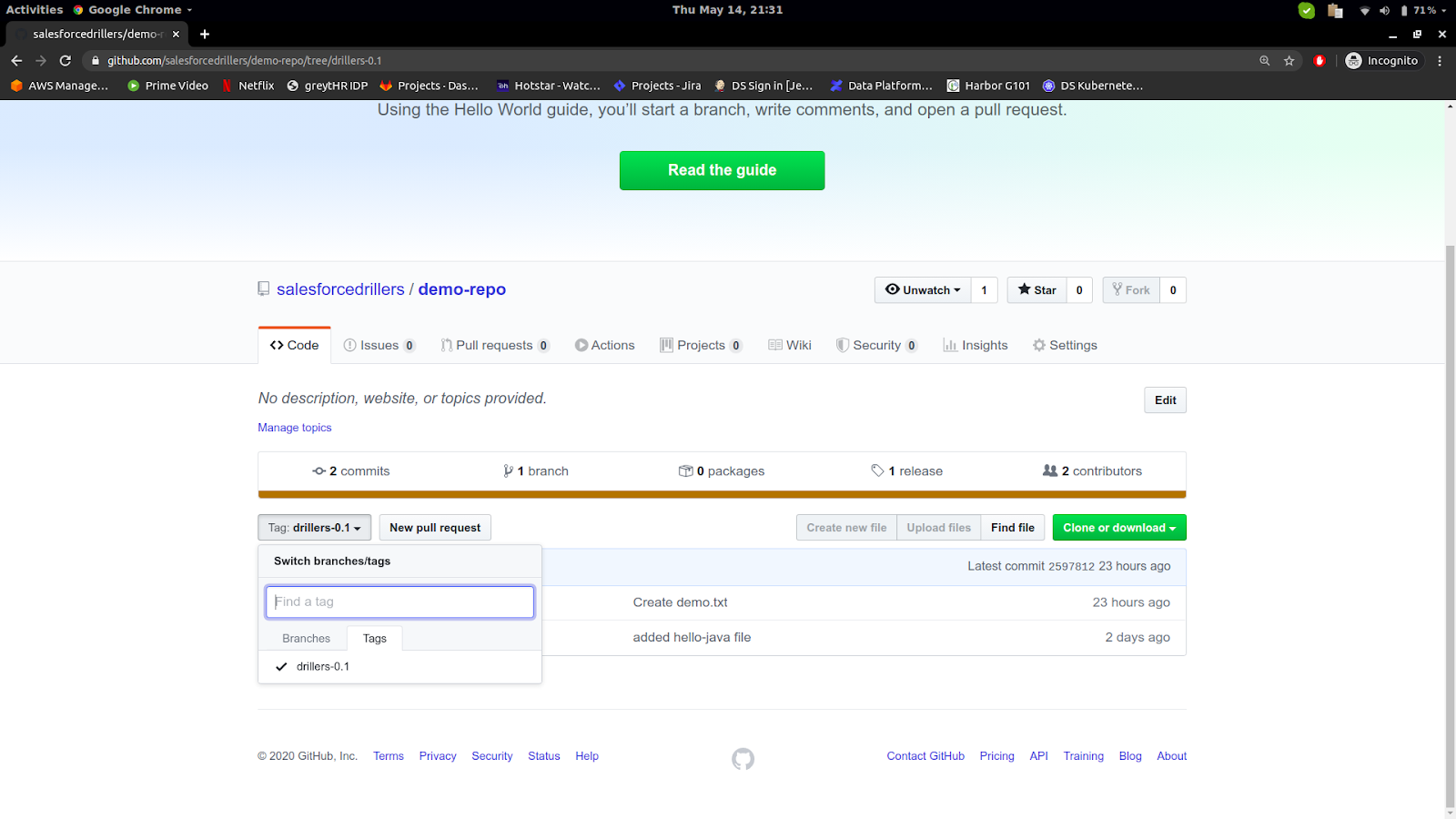Click the Incognito profile indicator
Image resolution: width=1456 pixels, height=819 pixels.
pos(1381,60)
